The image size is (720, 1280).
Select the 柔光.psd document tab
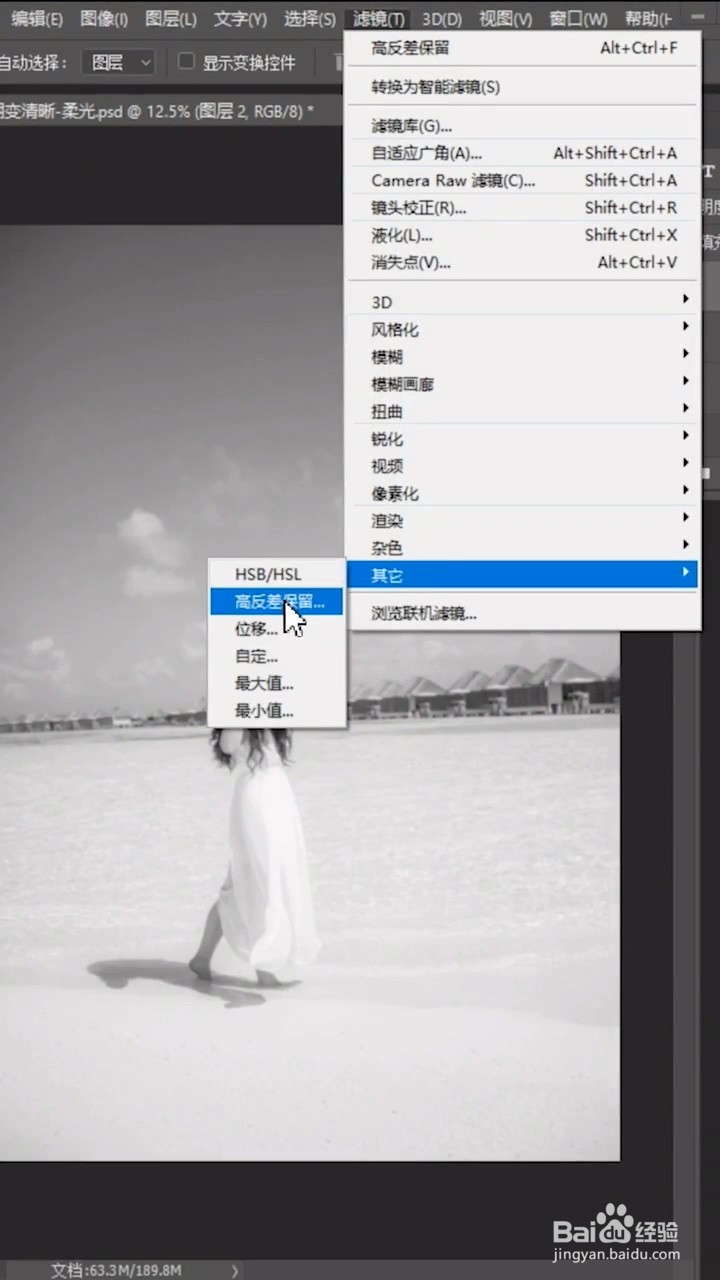[158, 111]
